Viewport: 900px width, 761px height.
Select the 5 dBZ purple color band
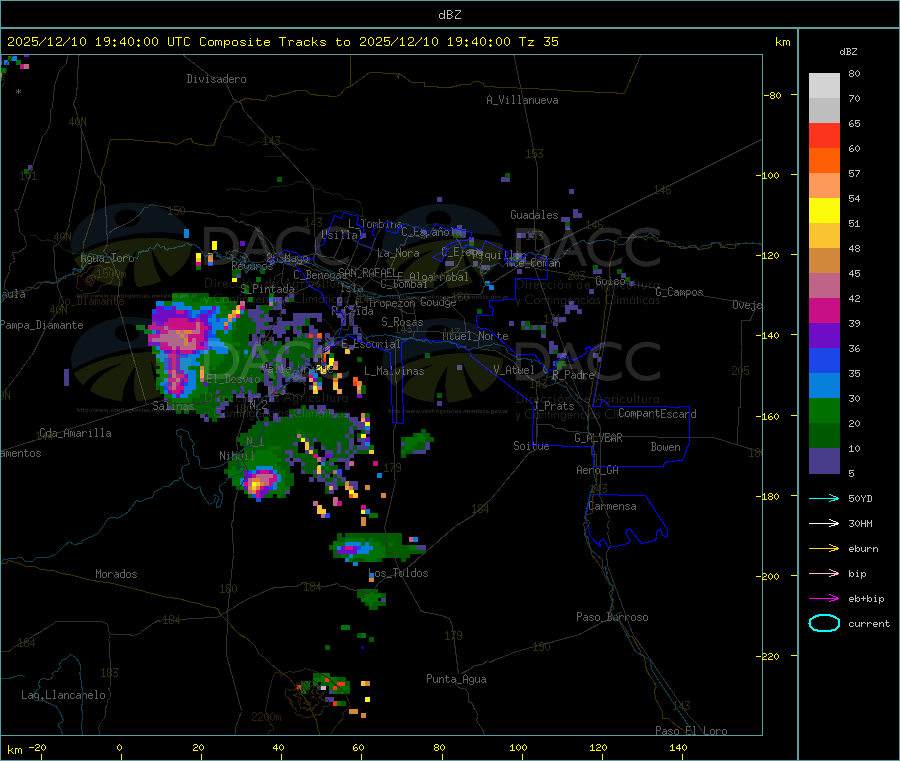point(824,461)
